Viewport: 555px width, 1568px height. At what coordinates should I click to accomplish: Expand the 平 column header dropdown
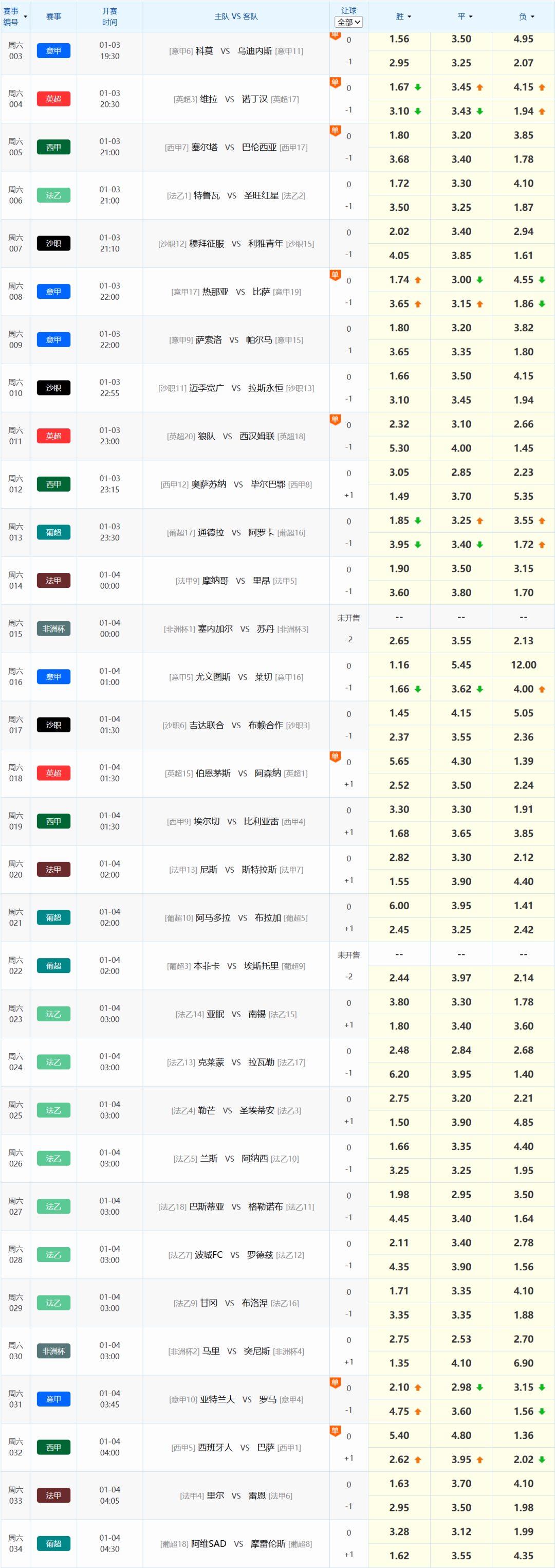(471, 17)
